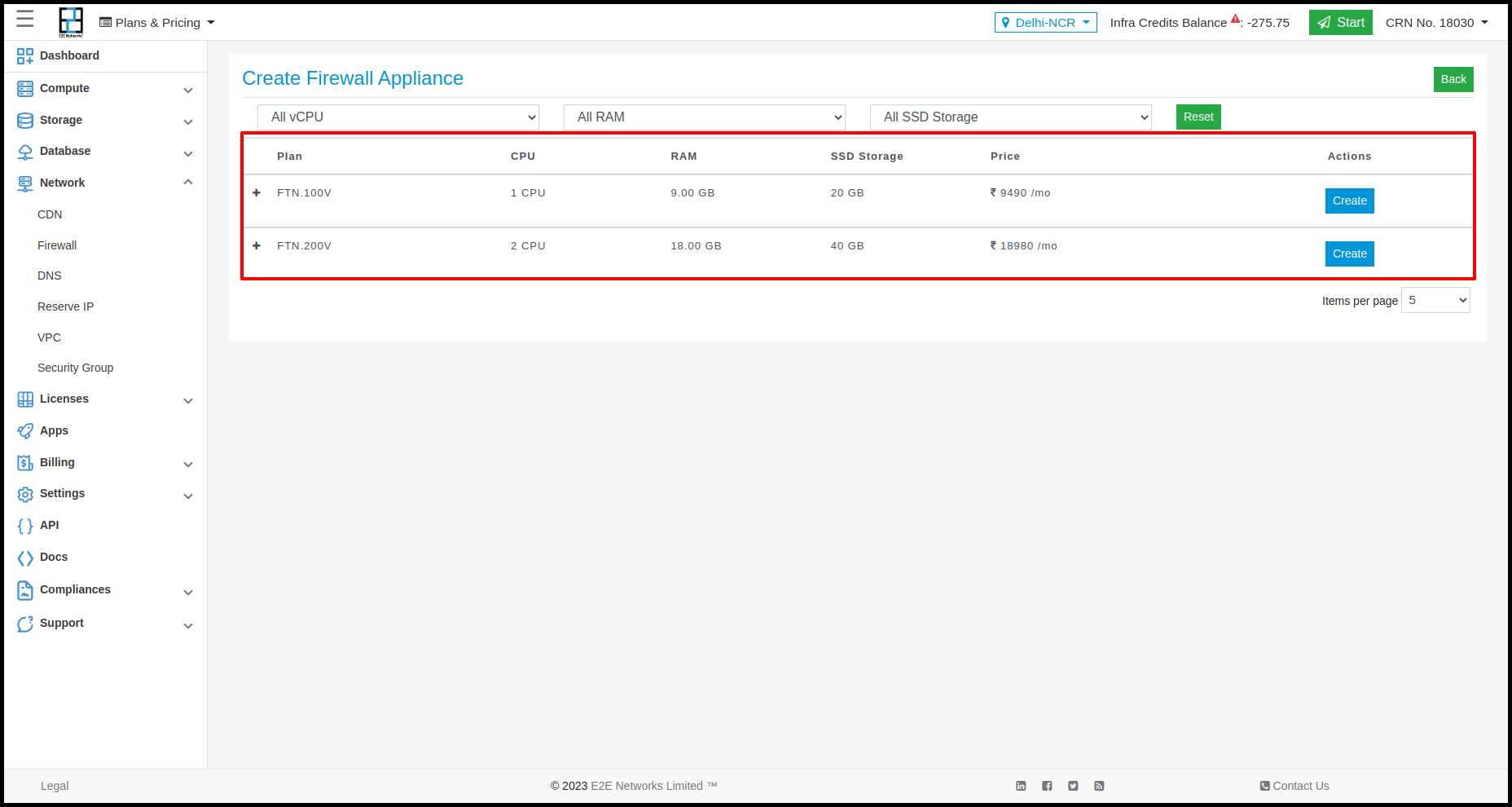Expand the FTN.200V plan row plus icon
This screenshot has height=807, width=1512.
(257, 246)
